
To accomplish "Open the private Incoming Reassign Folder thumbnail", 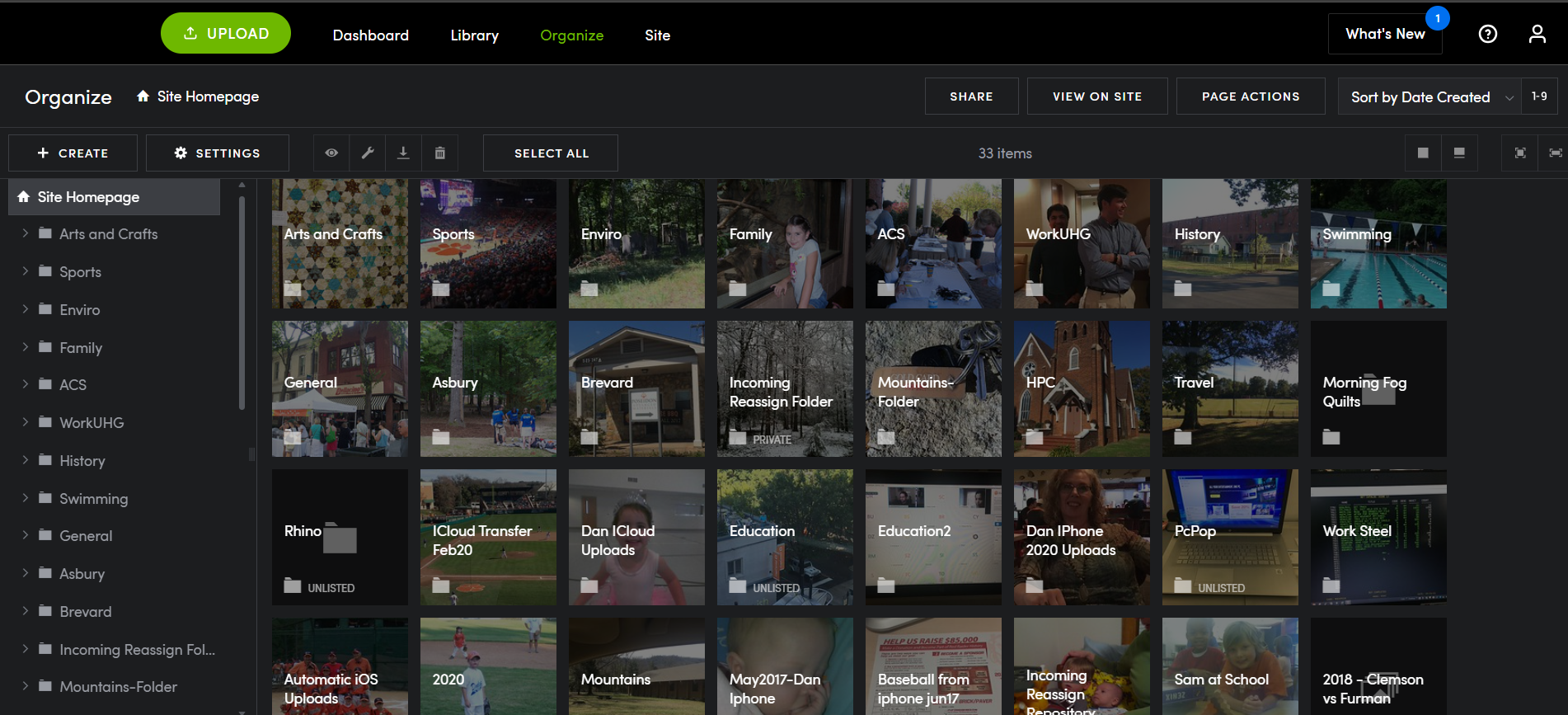I will point(785,388).
